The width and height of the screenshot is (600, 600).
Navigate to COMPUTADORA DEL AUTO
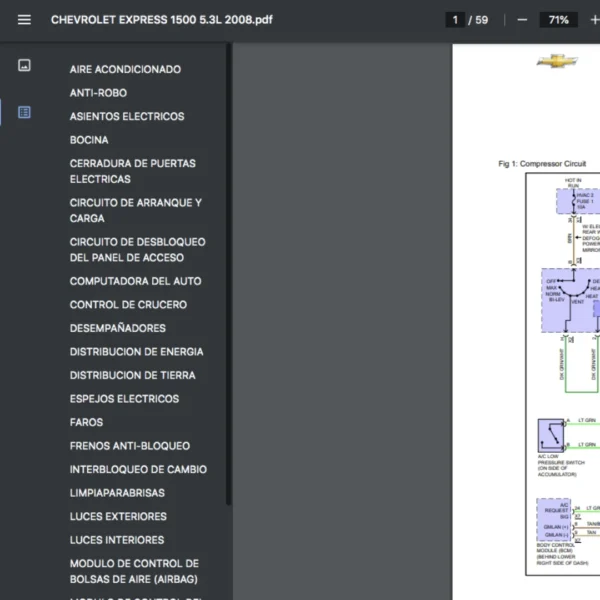click(135, 281)
